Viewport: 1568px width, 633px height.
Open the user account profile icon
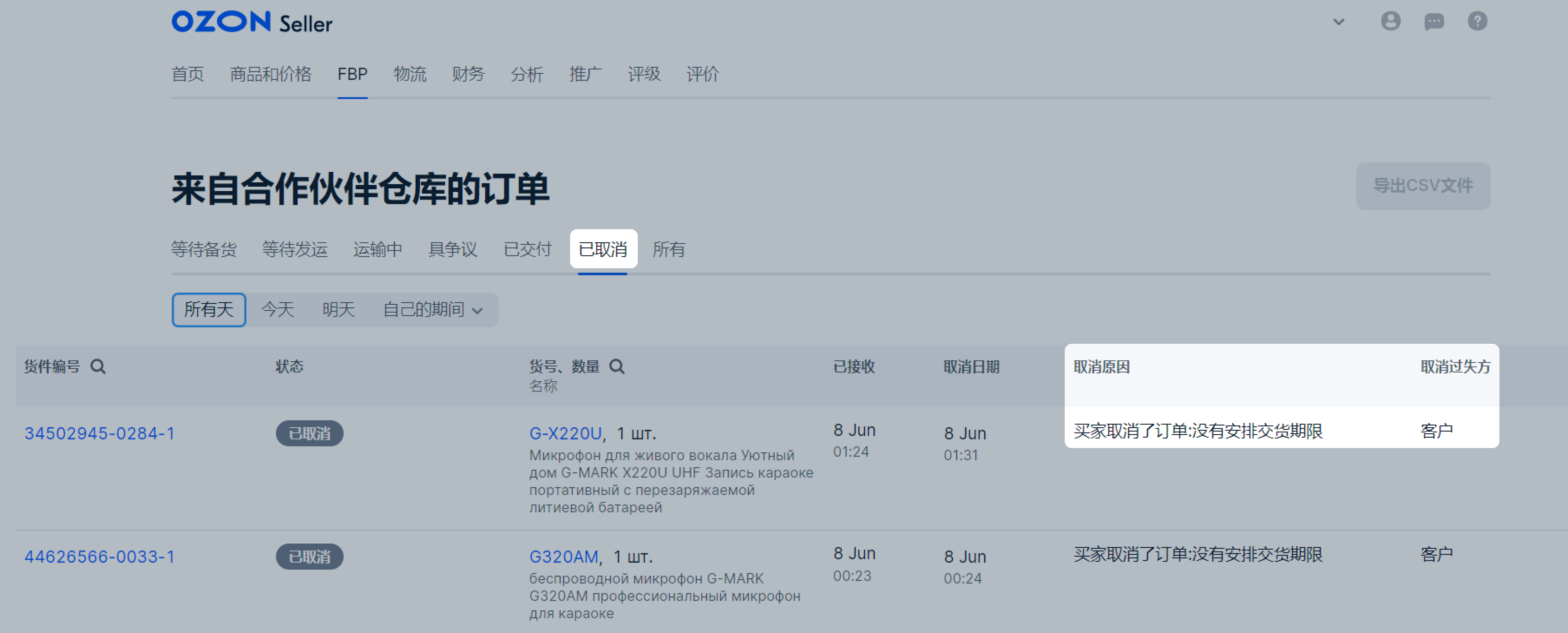(x=1390, y=21)
